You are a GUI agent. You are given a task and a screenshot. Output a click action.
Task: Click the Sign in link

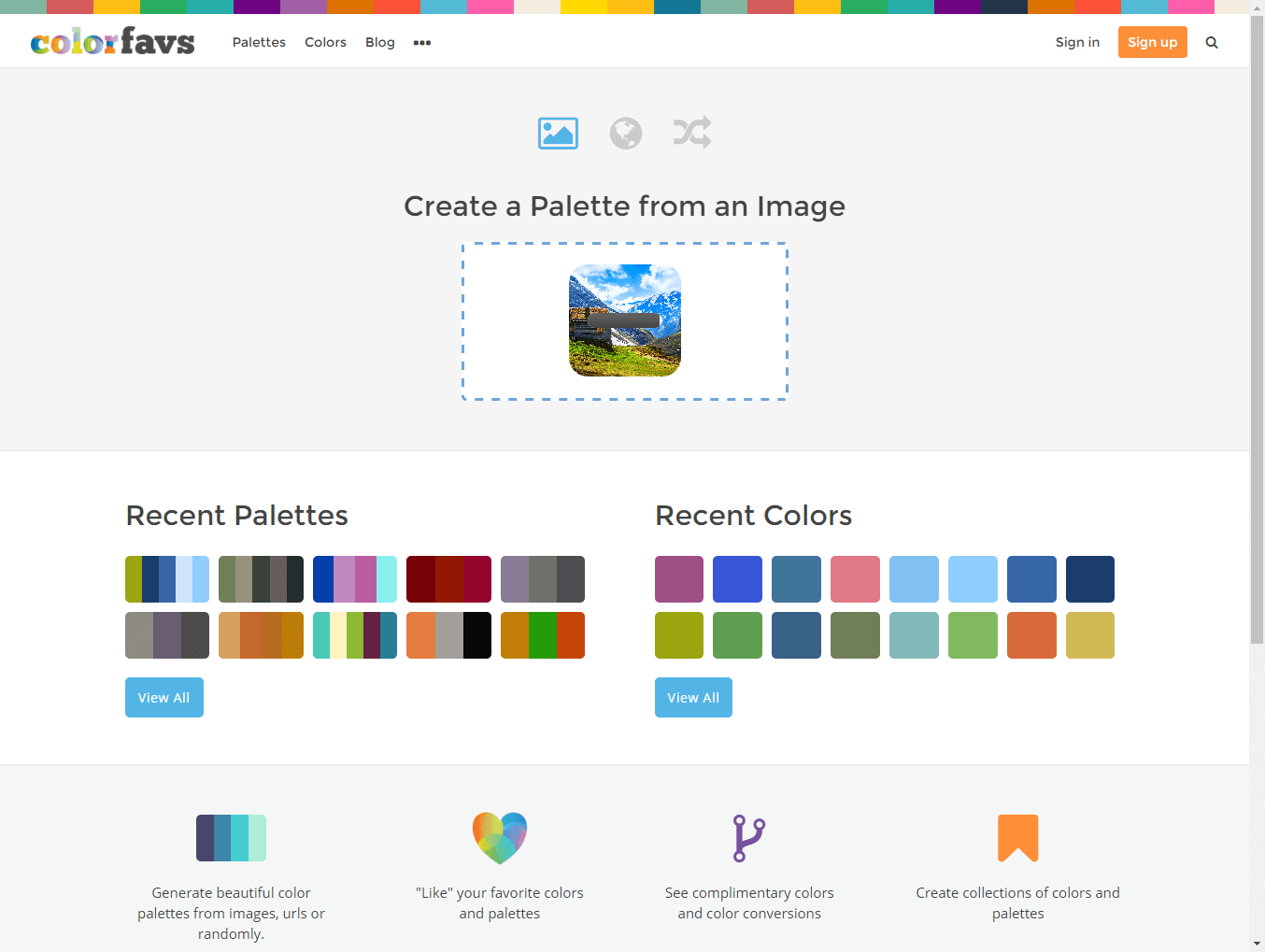tap(1077, 42)
